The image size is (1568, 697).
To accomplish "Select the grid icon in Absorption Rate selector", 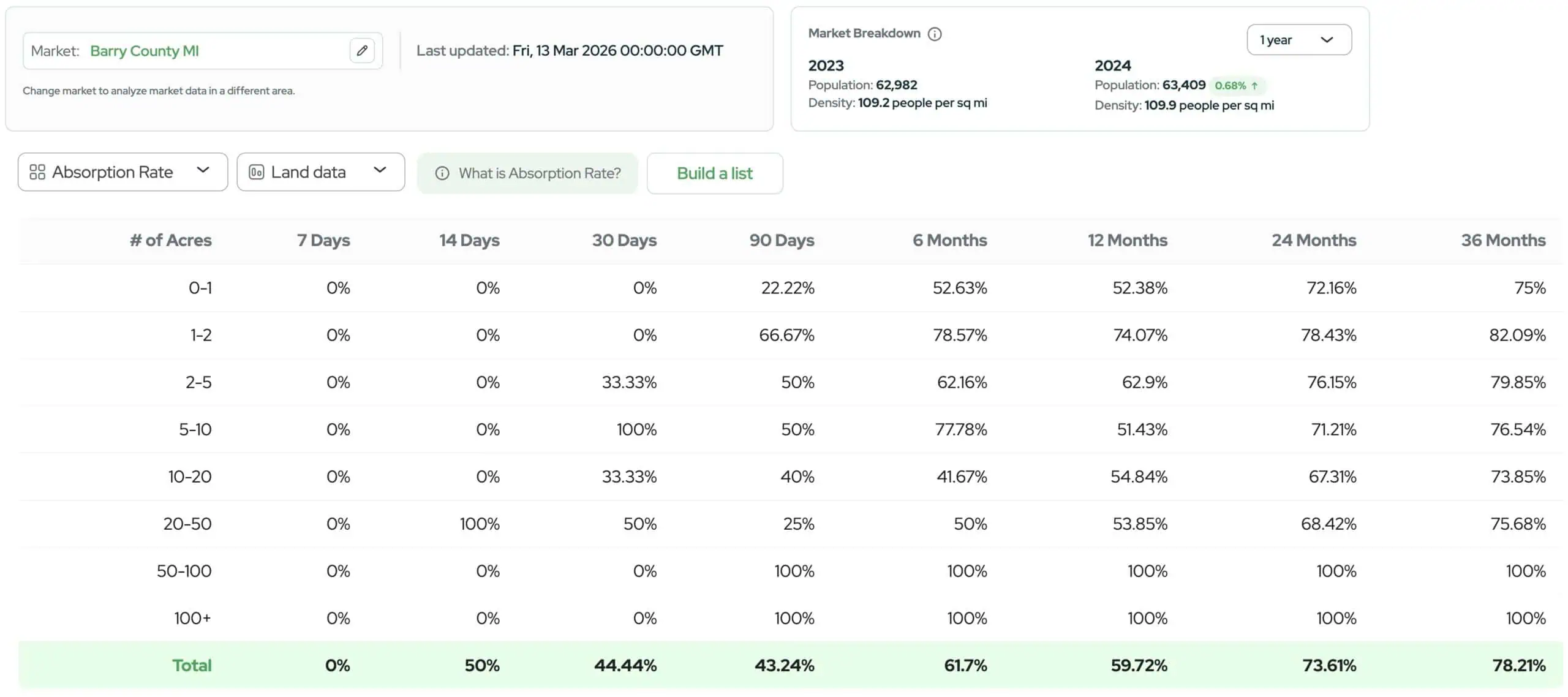I will 37,171.
